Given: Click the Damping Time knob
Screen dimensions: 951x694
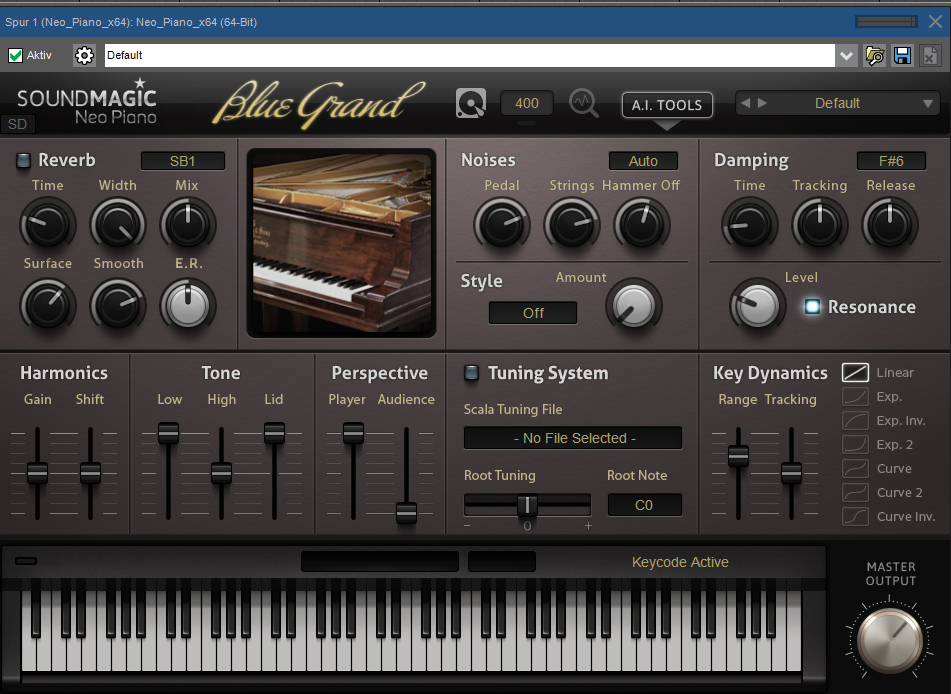Looking at the screenshot, I should coord(750,224).
